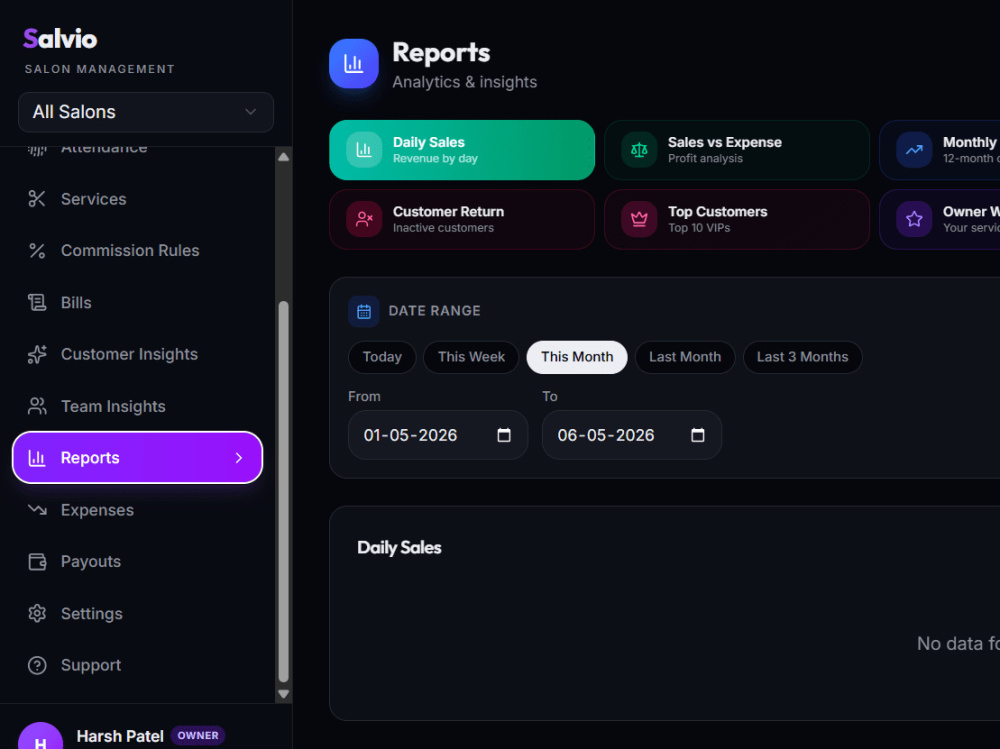This screenshot has height=749, width=1000.
Task: Click the Customer Return user-x icon
Action: click(364, 219)
